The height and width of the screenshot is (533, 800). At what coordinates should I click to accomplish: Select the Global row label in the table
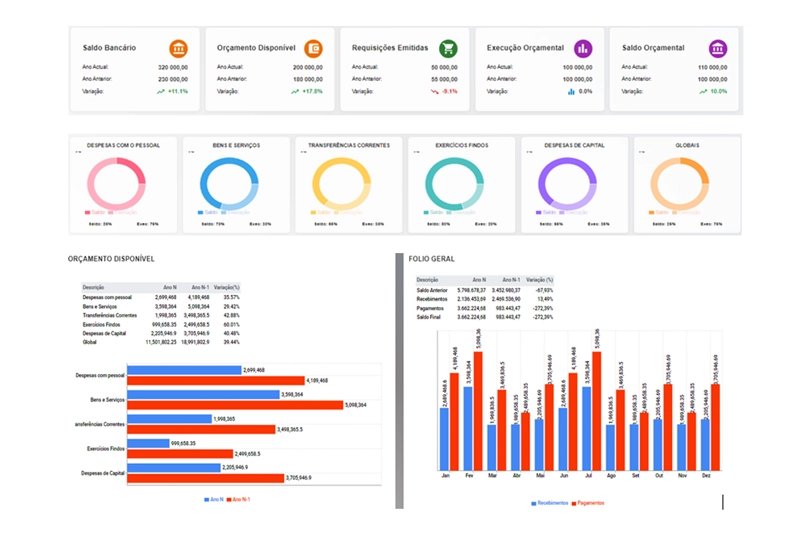89,342
